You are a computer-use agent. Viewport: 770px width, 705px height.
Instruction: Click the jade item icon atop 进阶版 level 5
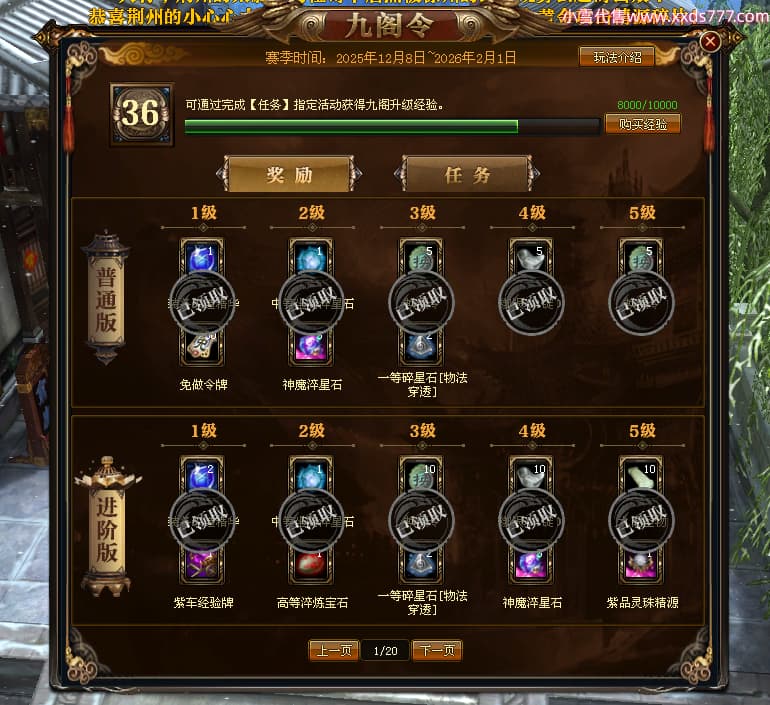pyautogui.click(x=641, y=476)
